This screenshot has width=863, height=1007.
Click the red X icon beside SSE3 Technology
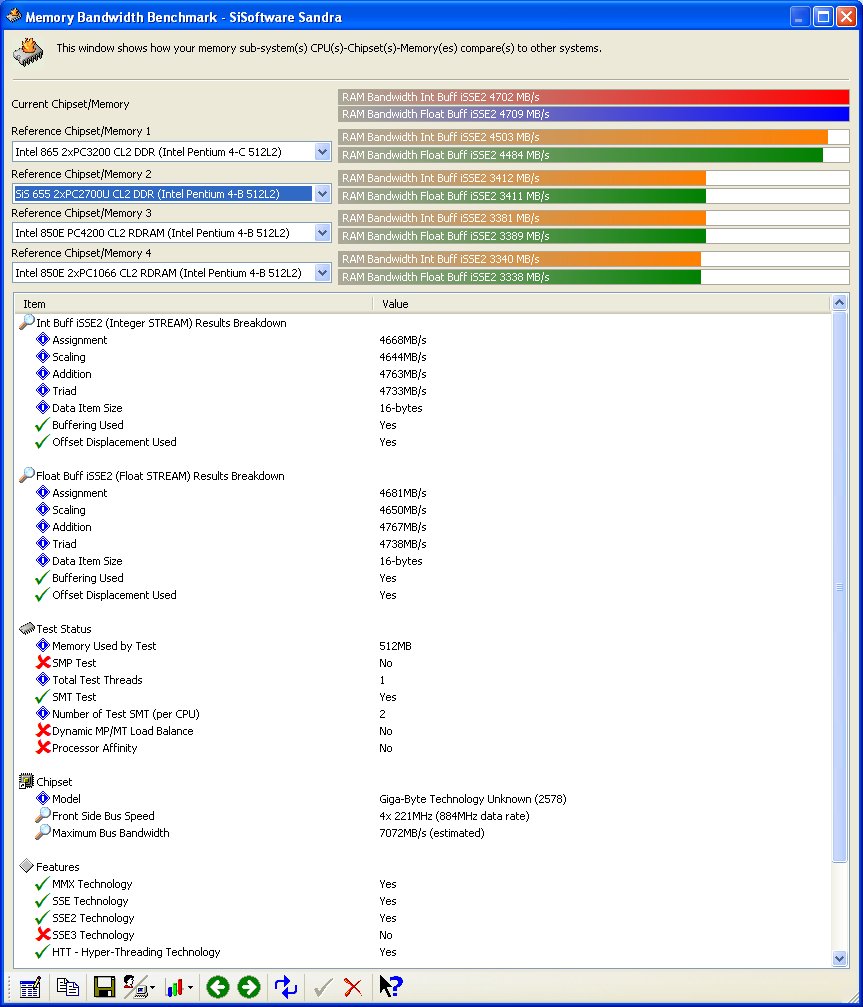(x=43, y=934)
